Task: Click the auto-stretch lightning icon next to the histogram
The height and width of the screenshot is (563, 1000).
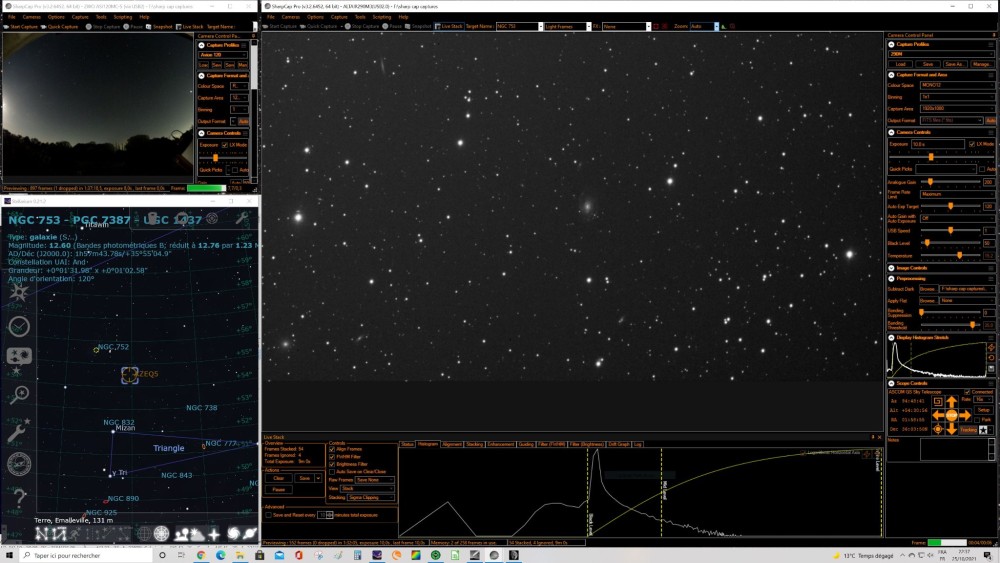Action: [x=991, y=347]
